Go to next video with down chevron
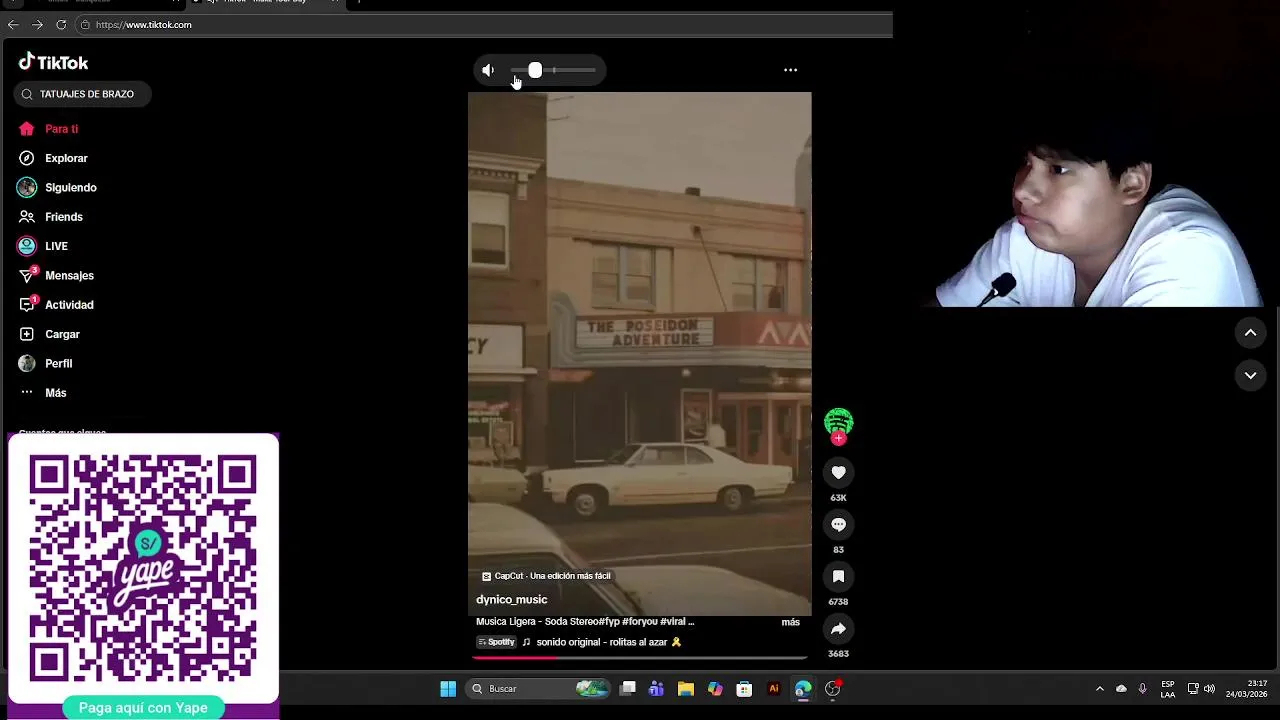The image size is (1280, 720). point(1250,375)
